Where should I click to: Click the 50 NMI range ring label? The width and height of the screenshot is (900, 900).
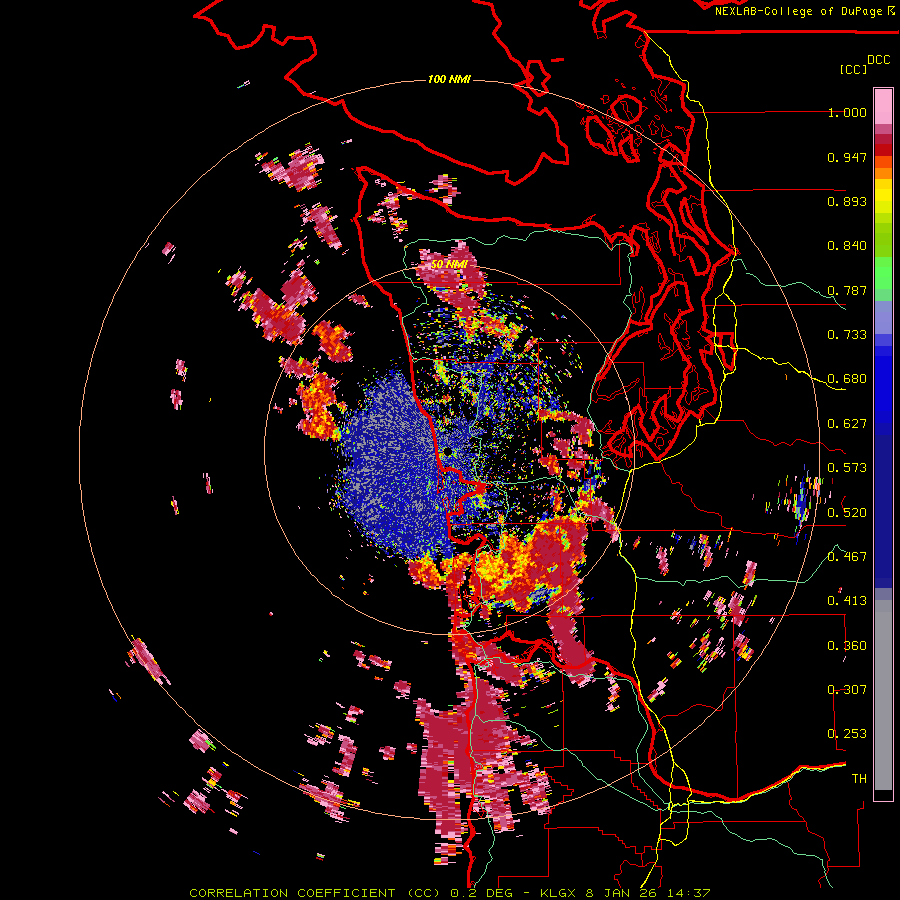[449, 264]
